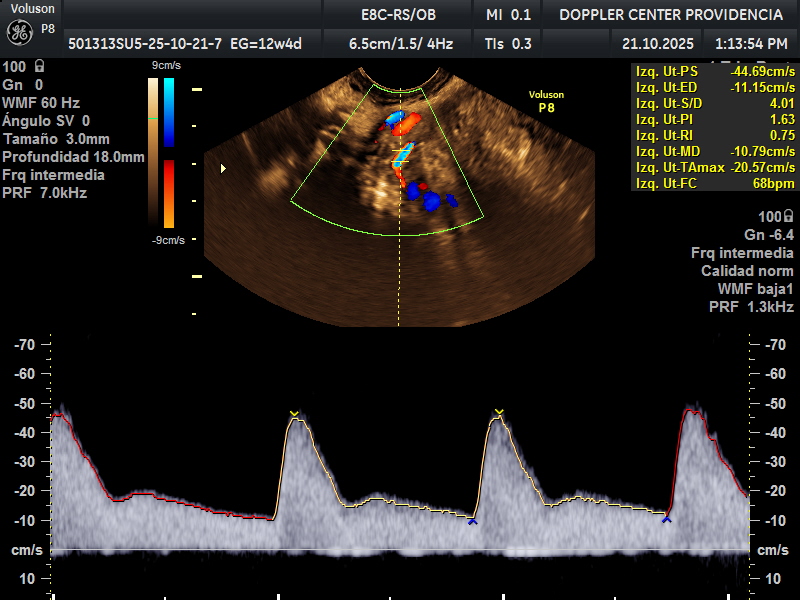Click the last blue end-diastolic marker

(x=666, y=519)
